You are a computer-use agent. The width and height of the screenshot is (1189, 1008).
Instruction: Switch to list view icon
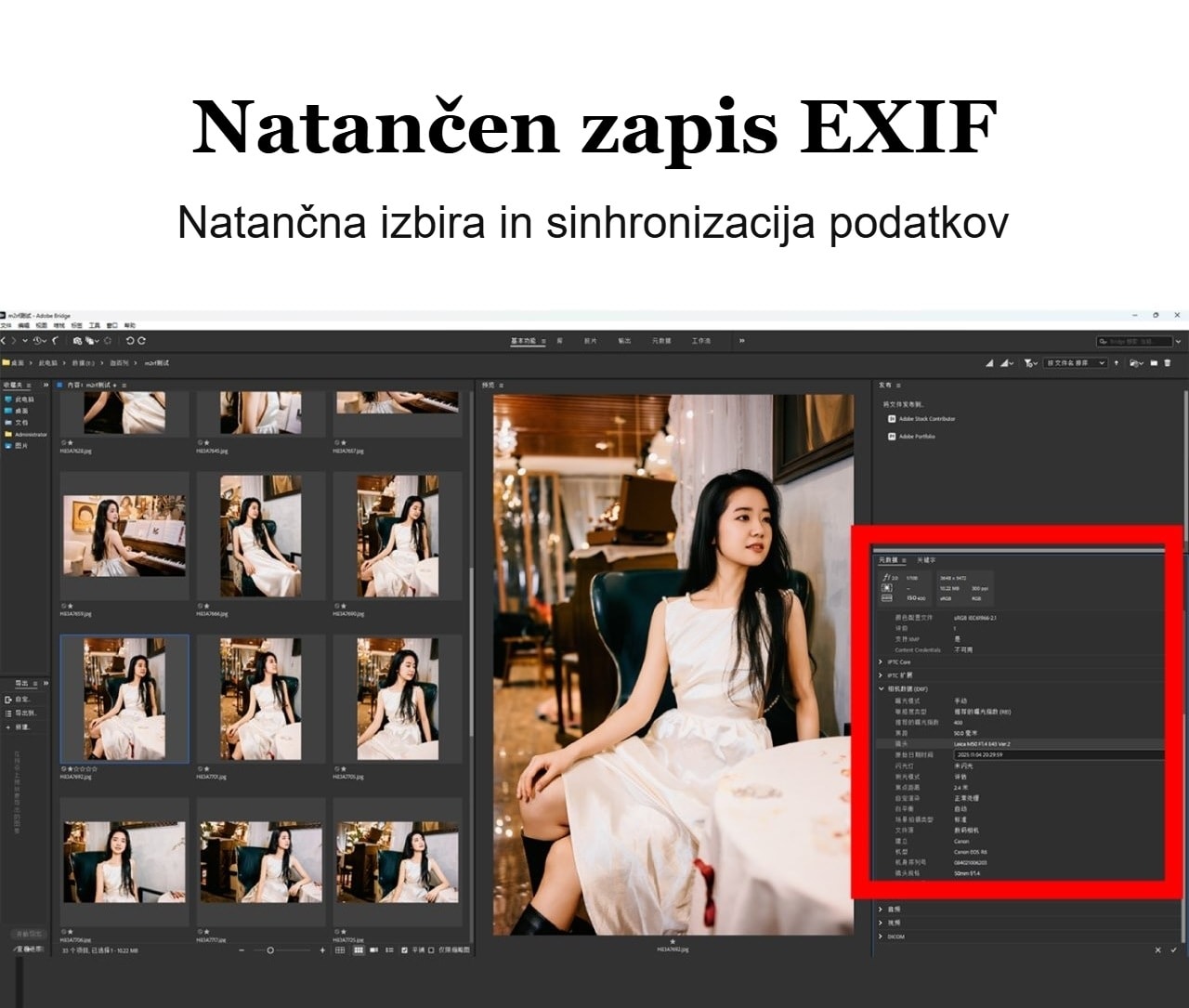pos(389,950)
